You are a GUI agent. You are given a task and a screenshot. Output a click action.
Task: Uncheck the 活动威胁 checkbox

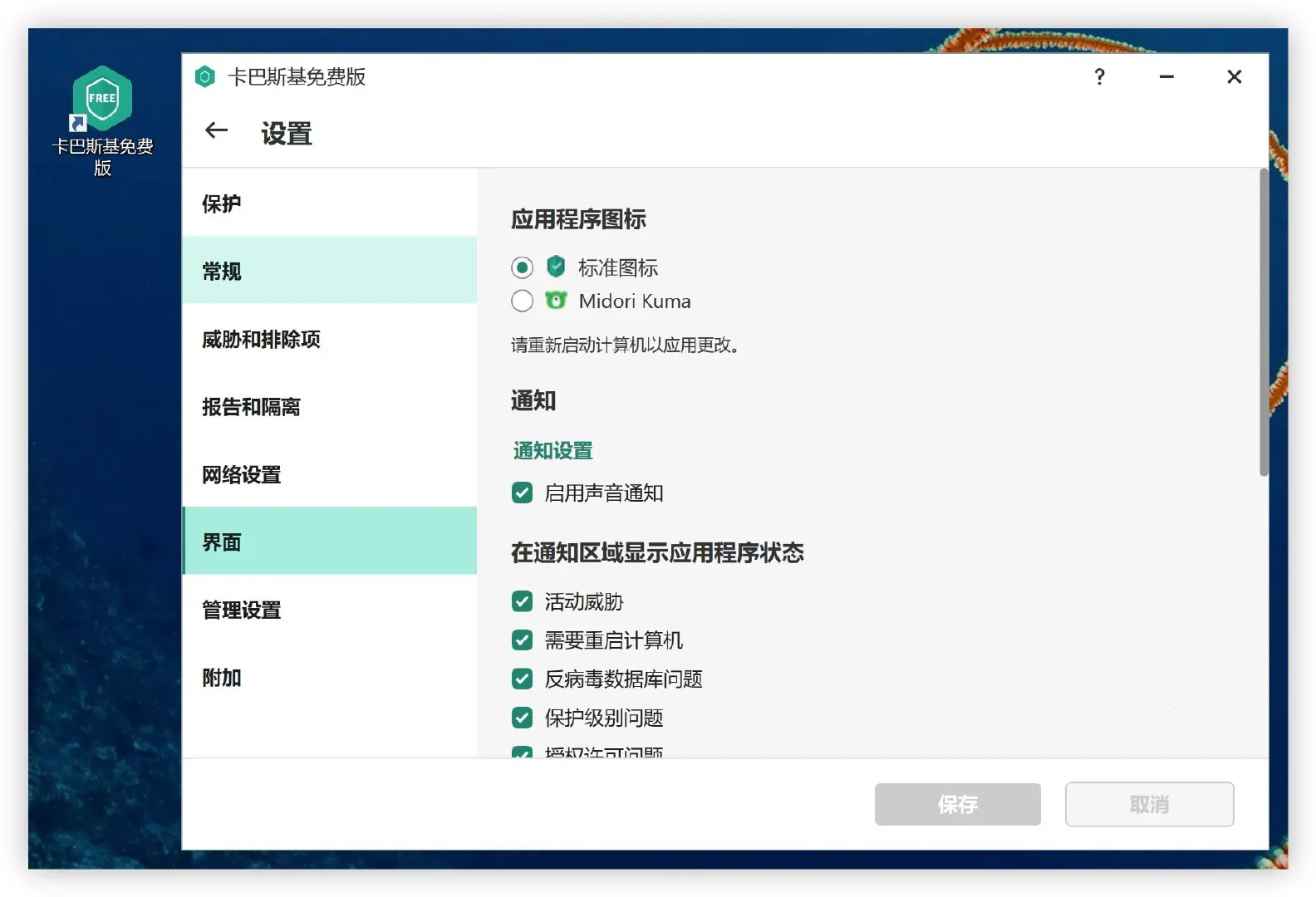coord(522,601)
